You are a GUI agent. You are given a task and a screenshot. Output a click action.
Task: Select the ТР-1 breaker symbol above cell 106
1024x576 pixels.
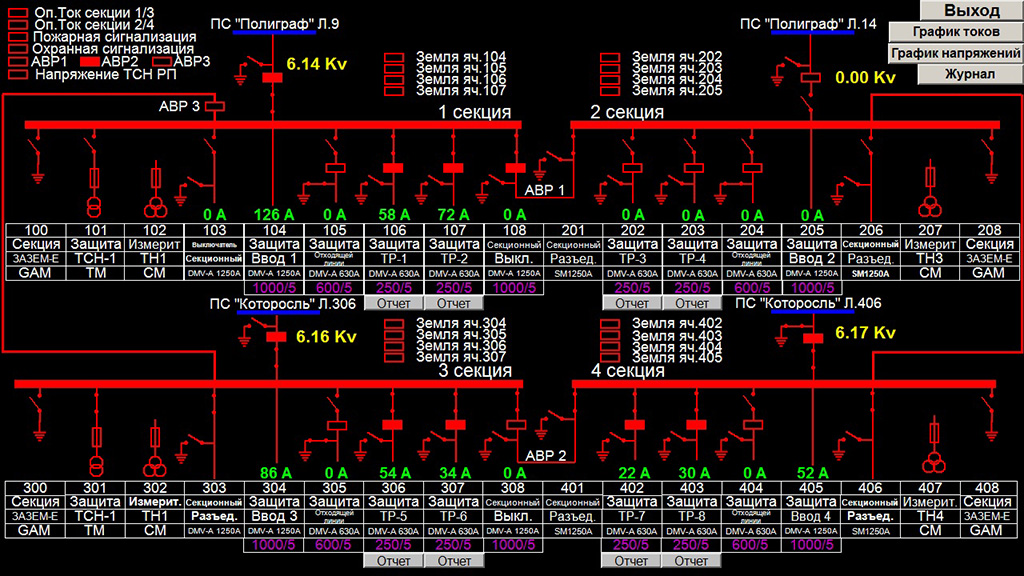(x=393, y=168)
